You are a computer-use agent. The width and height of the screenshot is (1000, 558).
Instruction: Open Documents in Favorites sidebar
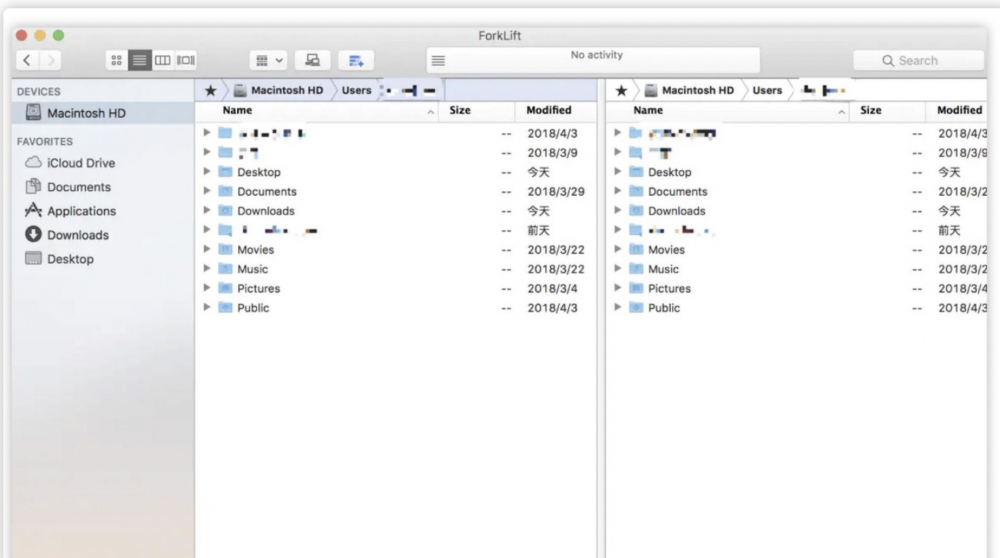[68, 187]
